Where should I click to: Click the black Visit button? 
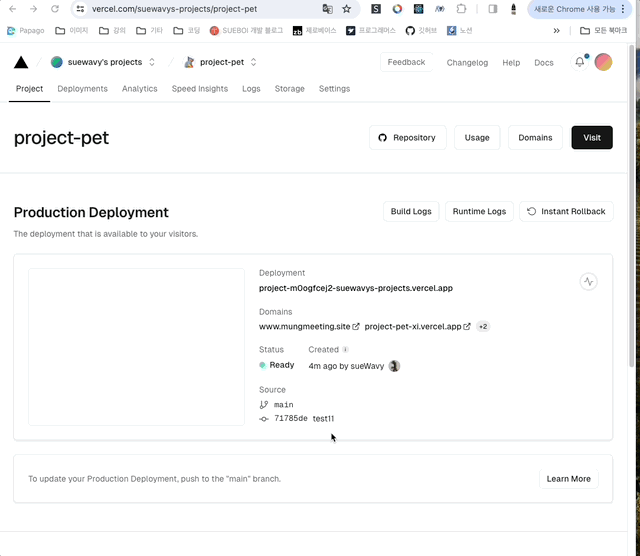[x=592, y=138]
